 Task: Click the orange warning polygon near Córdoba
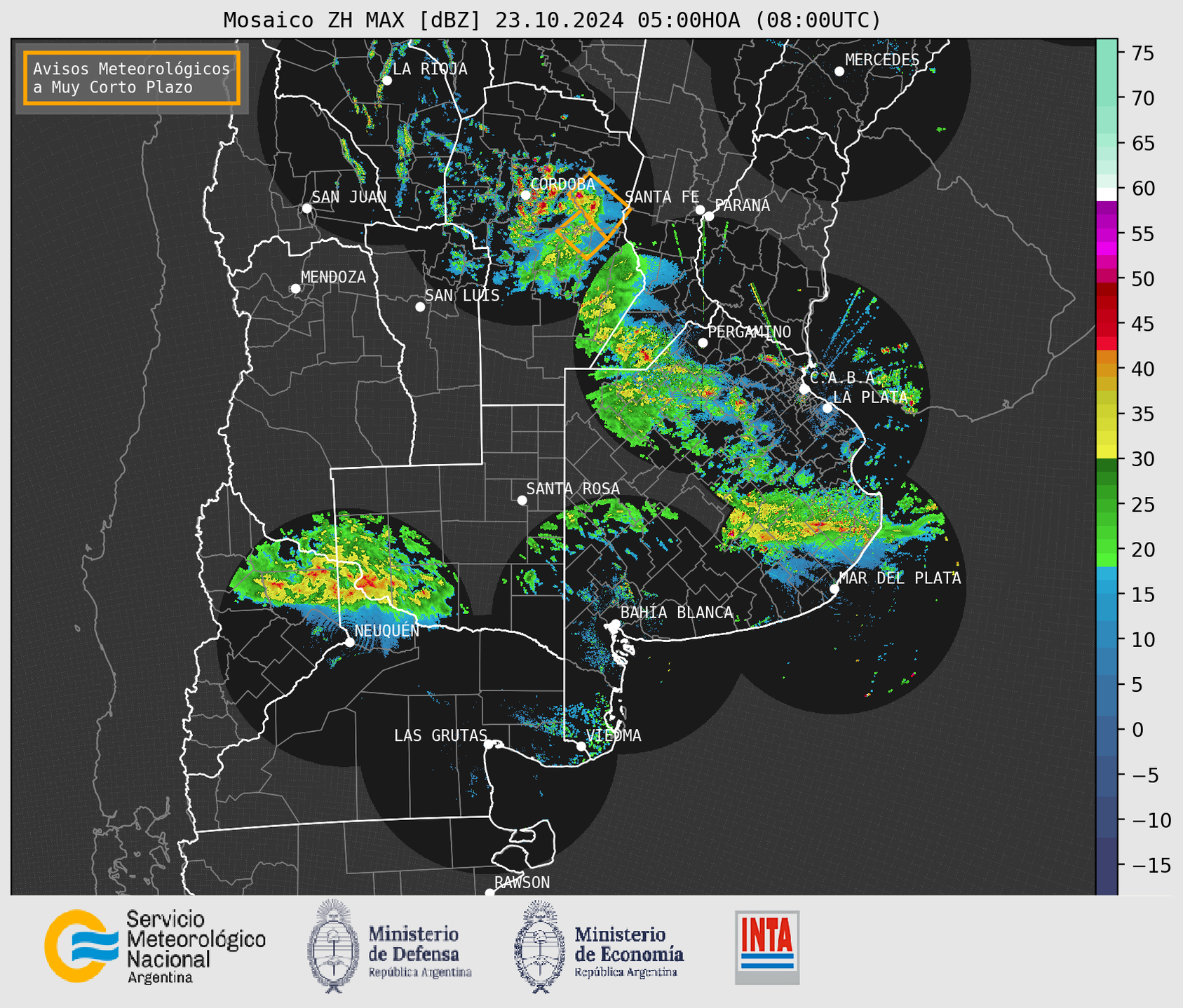pyautogui.click(x=593, y=216)
